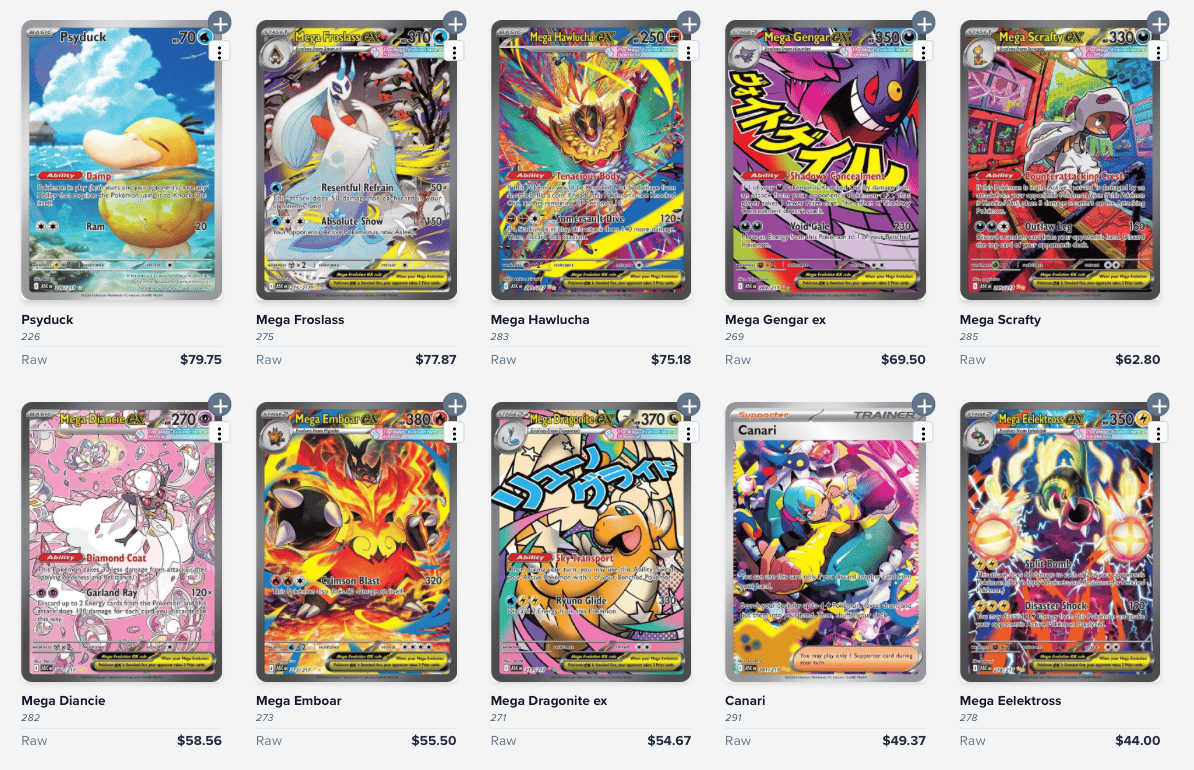Open Mega Froslass card title link
The image size is (1194, 770).
click(300, 320)
